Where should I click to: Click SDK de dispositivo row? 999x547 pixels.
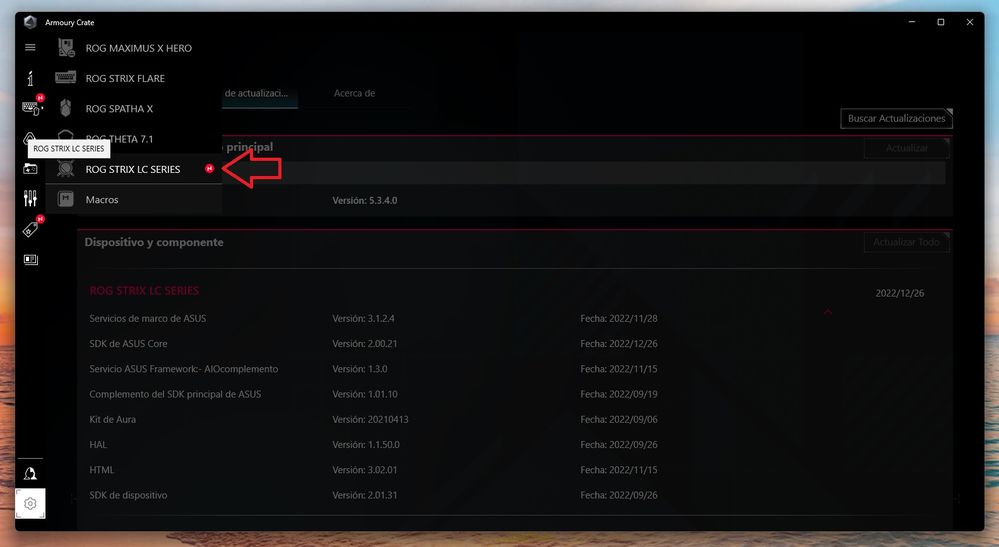128,495
